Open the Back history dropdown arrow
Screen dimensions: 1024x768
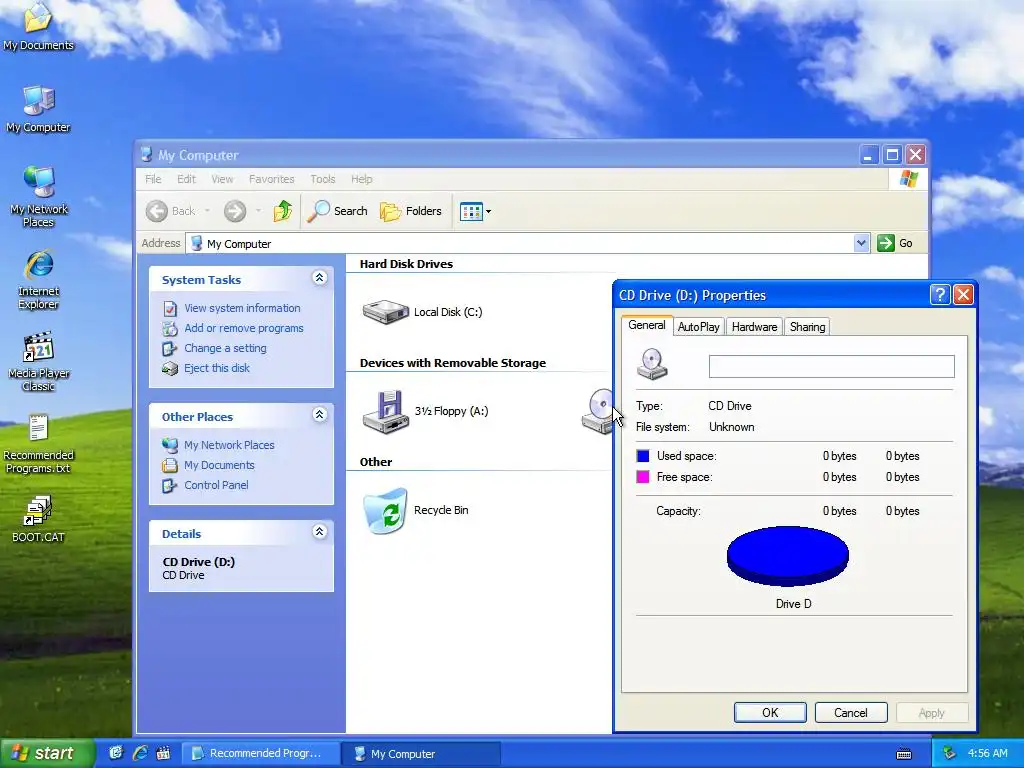(x=207, y=211)
